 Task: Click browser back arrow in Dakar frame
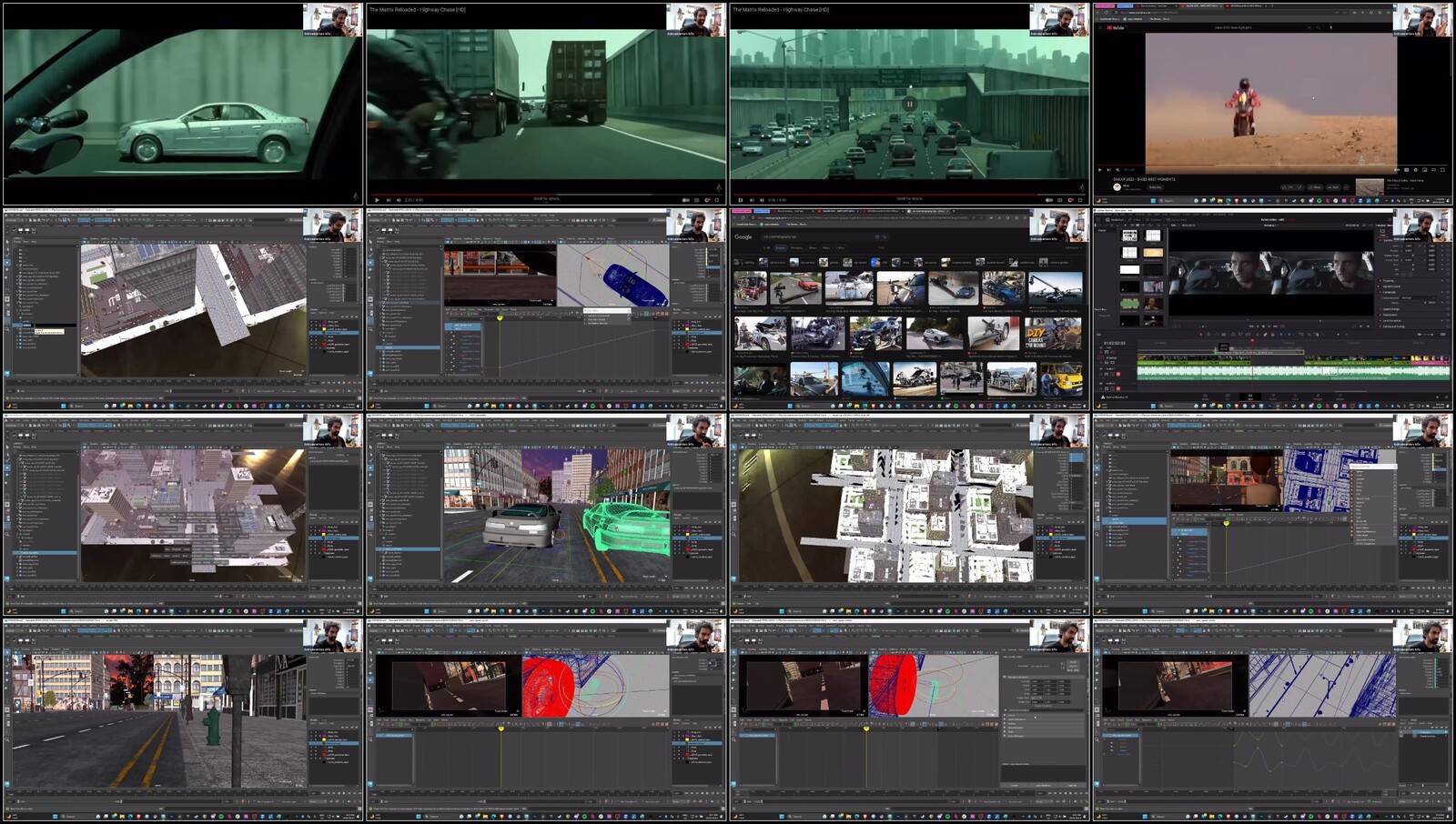click(x=1097, y=13)
